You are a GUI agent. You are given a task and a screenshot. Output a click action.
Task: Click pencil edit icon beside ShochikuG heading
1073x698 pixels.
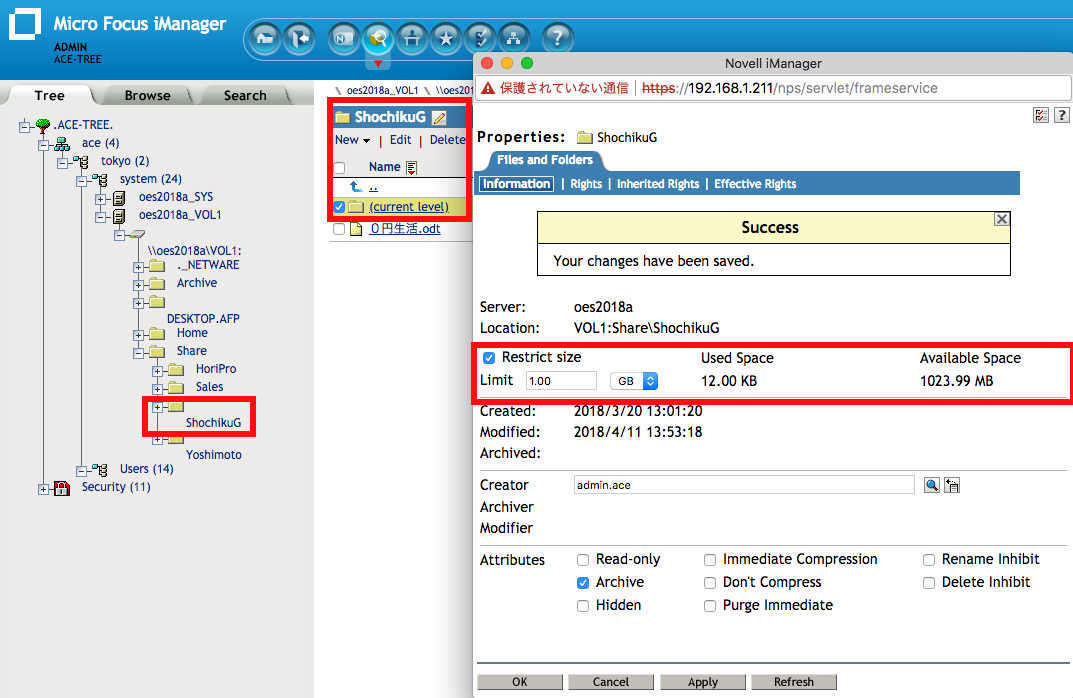[439, 118]
